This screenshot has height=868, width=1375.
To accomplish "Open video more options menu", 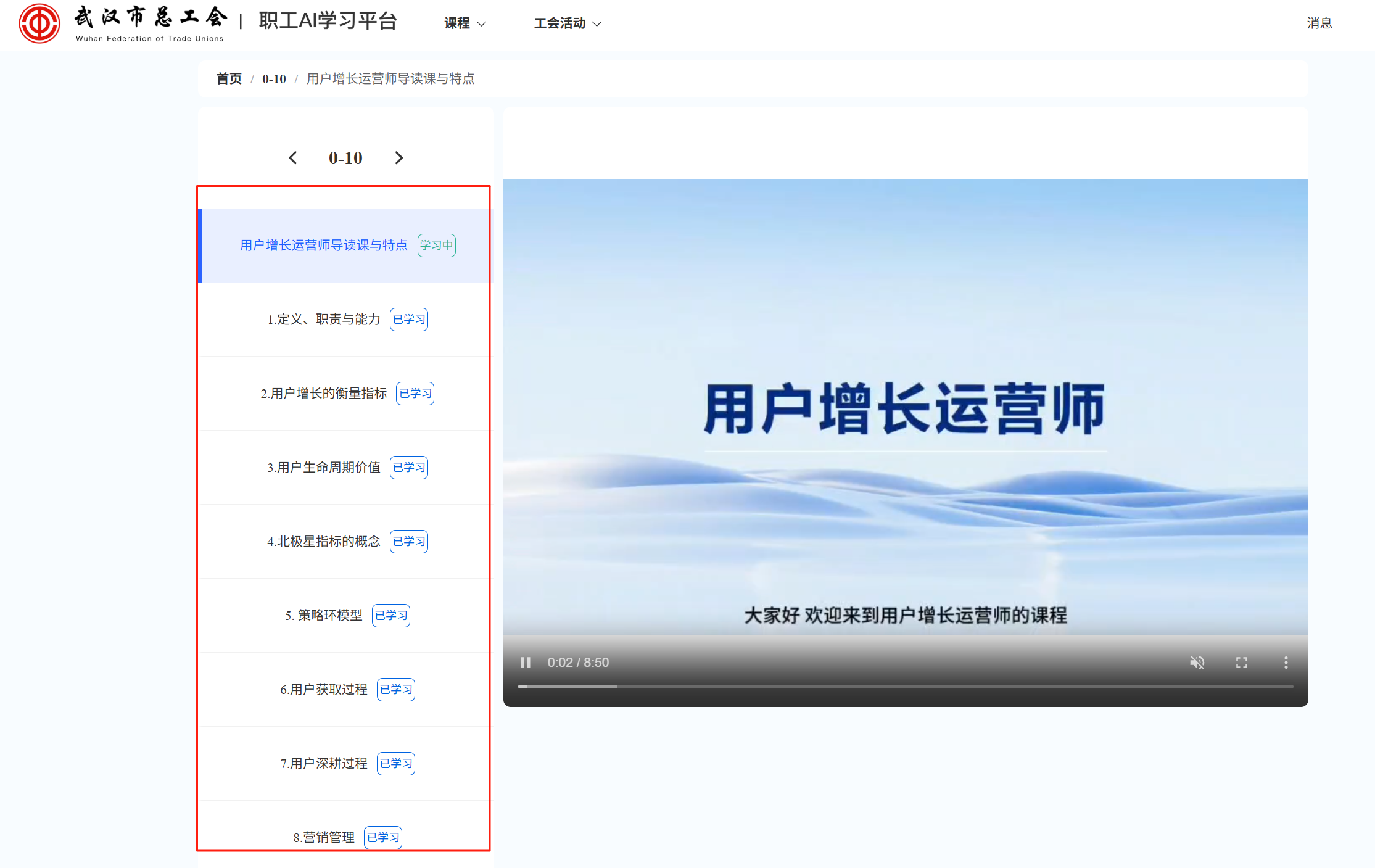I will (1286, 663).
